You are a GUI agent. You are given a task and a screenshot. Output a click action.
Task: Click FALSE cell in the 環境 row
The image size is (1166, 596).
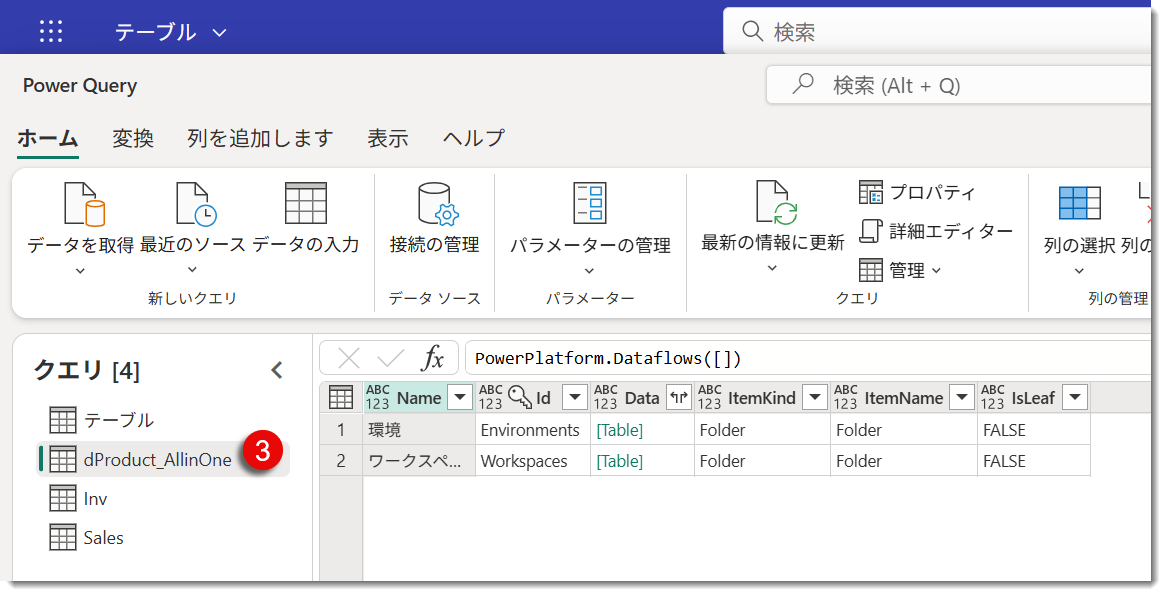[1034, 430]
